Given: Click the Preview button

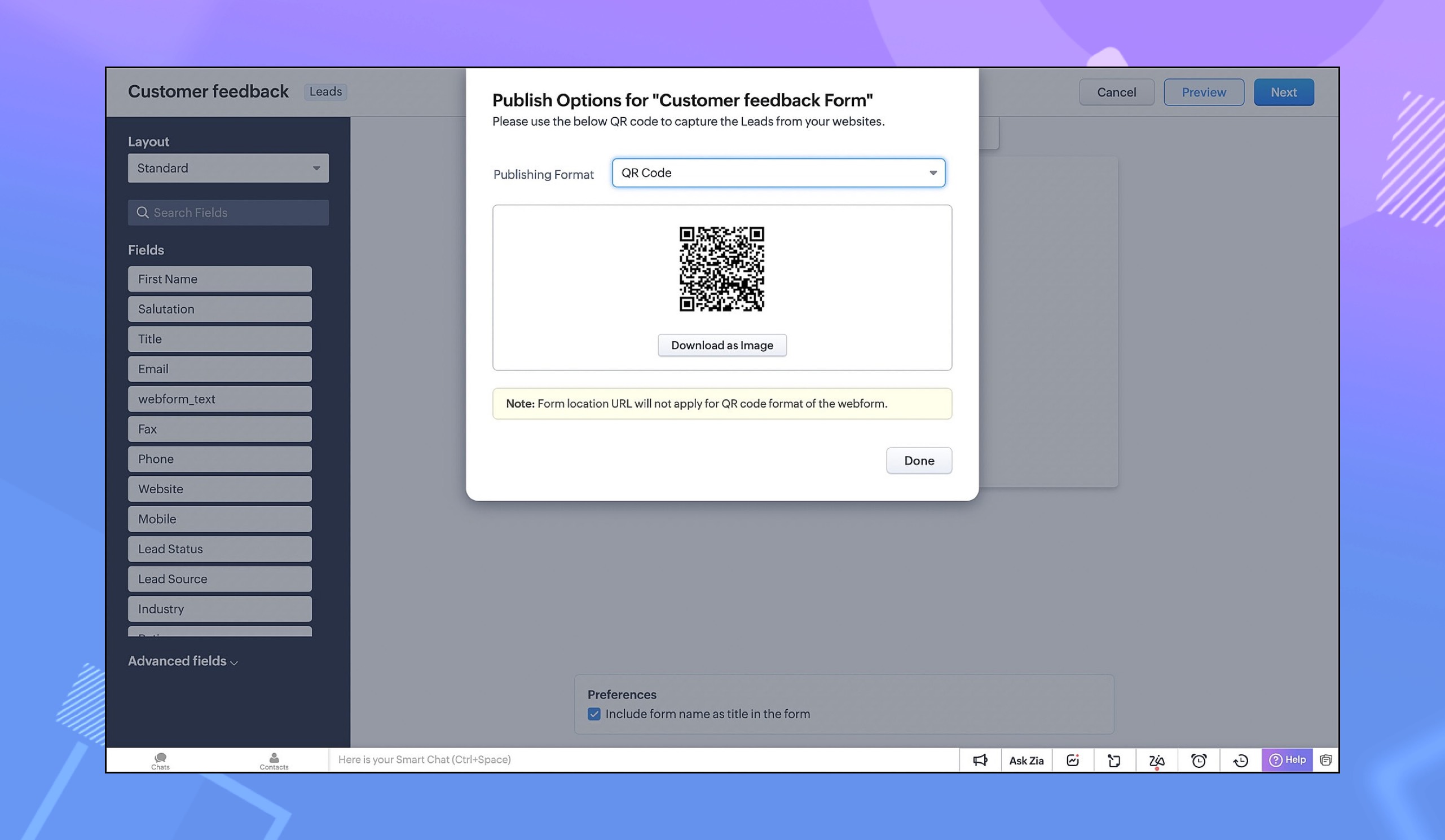Looking at the screenshot, I should coord(1203,92).
